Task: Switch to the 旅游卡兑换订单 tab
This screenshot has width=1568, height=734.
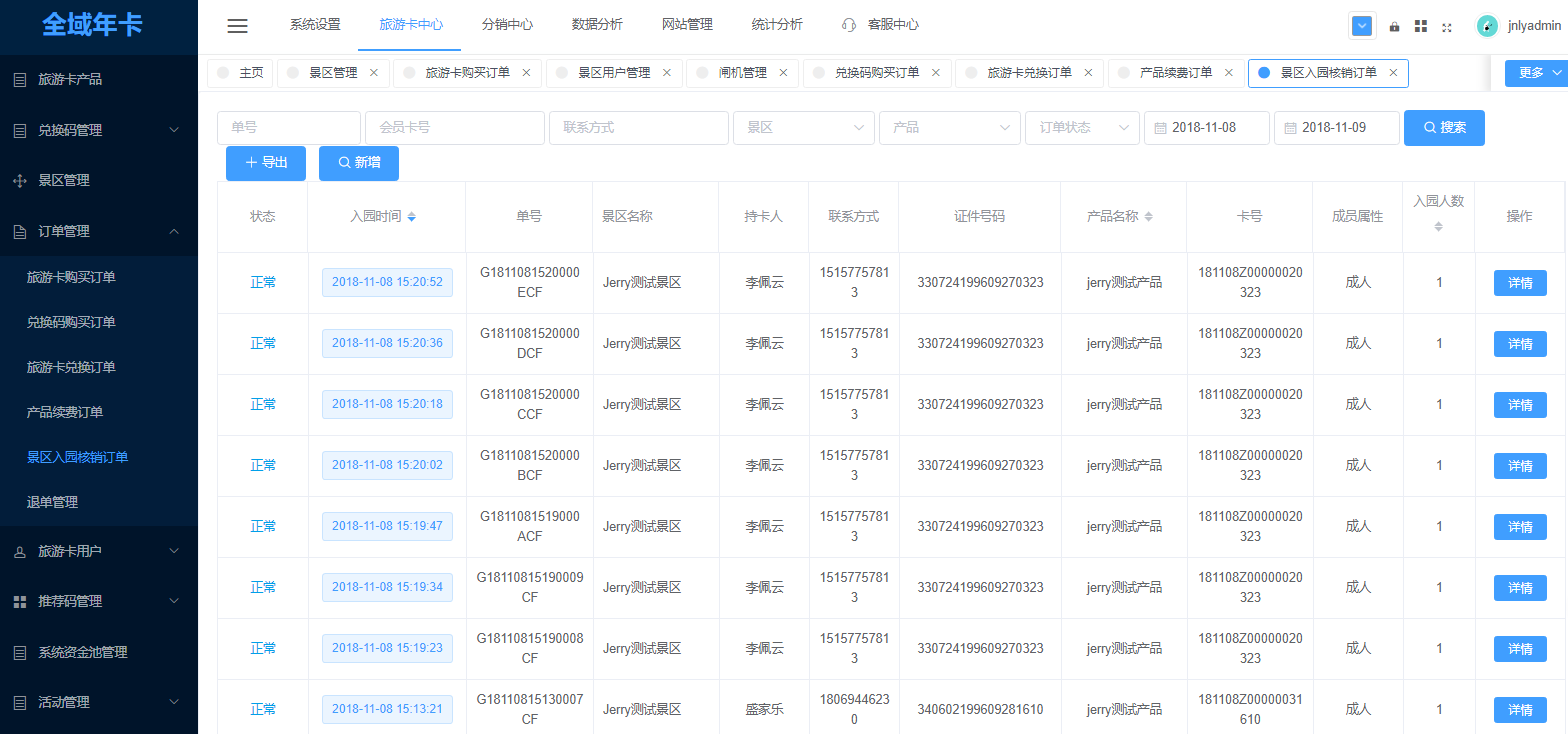Action: tap(1029, 73)
